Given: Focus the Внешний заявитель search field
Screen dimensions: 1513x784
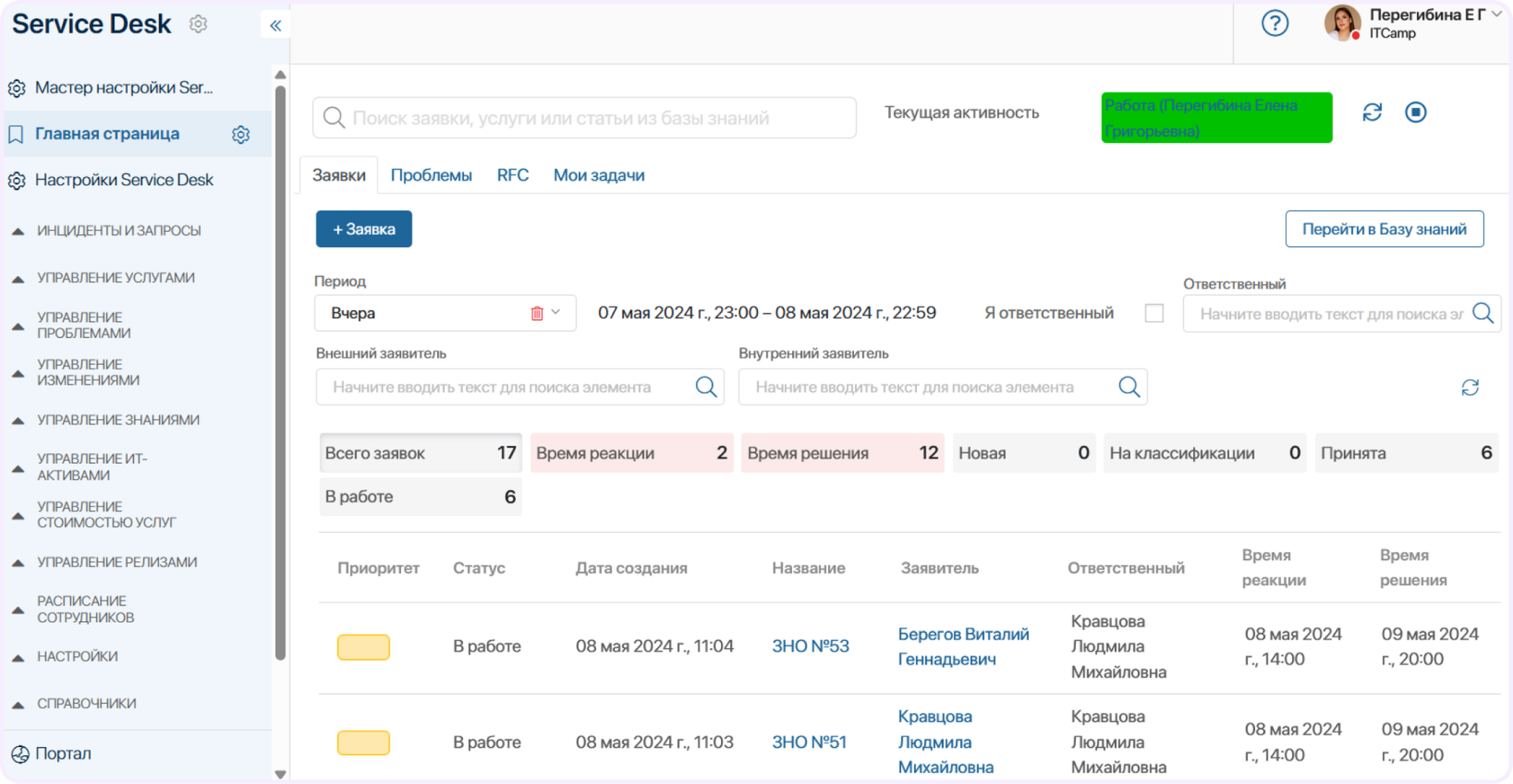Looking at the screenshot, I should pyautogui.click(x=520, y=387).
